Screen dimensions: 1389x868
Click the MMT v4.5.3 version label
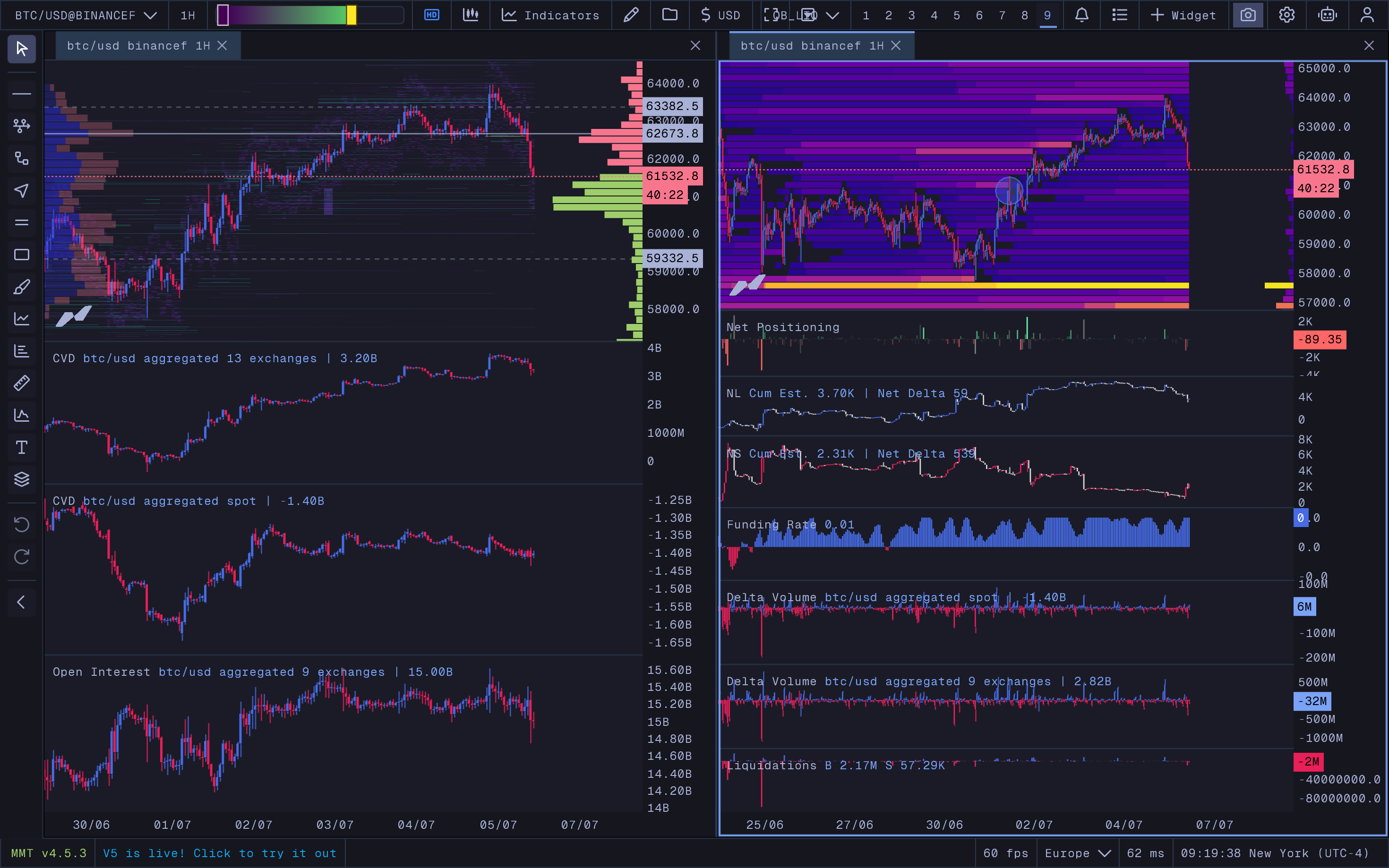pyautogui.click(x=48, y=853)
